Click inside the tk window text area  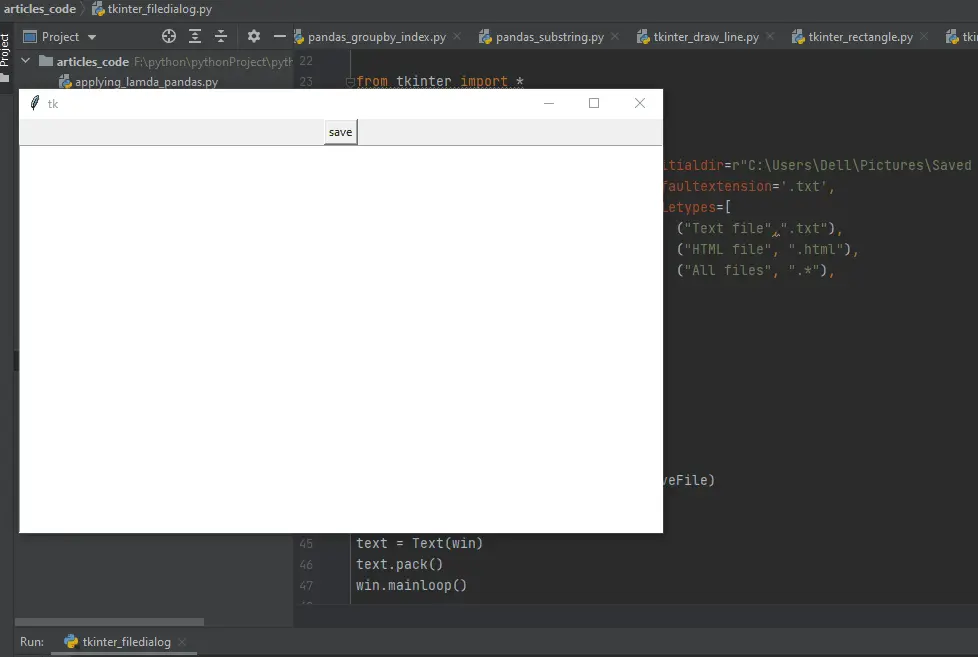[341, 339]
